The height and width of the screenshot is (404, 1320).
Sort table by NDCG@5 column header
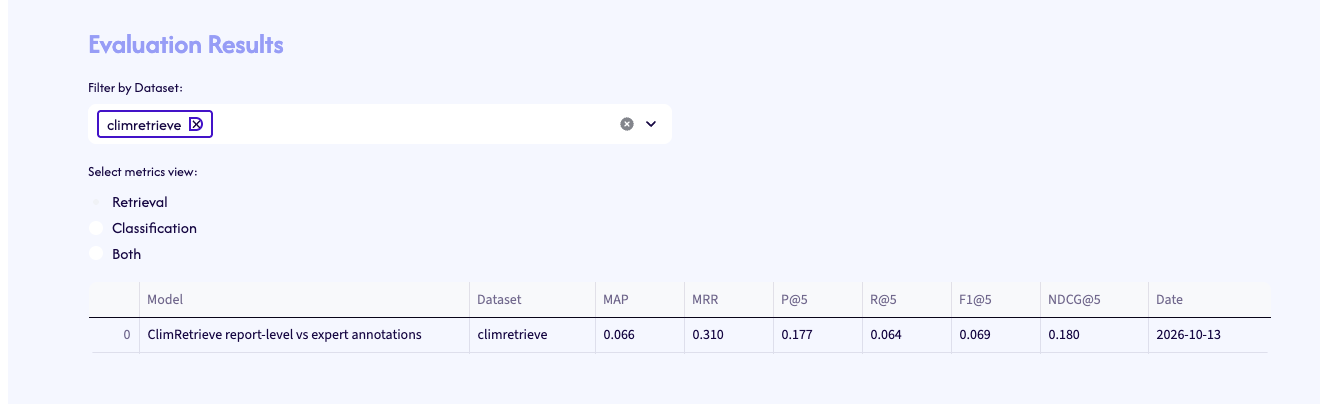[x=1095, y=300]
